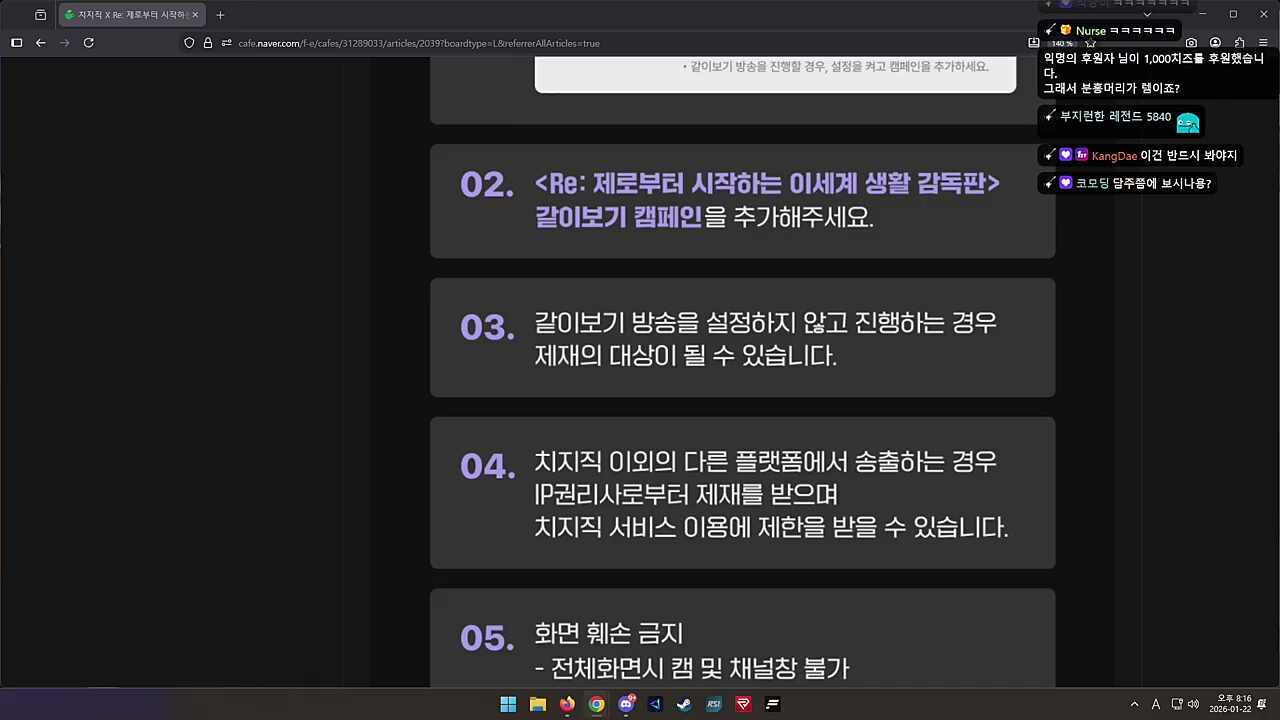Click the camera icon in the browser toolbar
The image size is (1280, 720).
(1190, 43)
